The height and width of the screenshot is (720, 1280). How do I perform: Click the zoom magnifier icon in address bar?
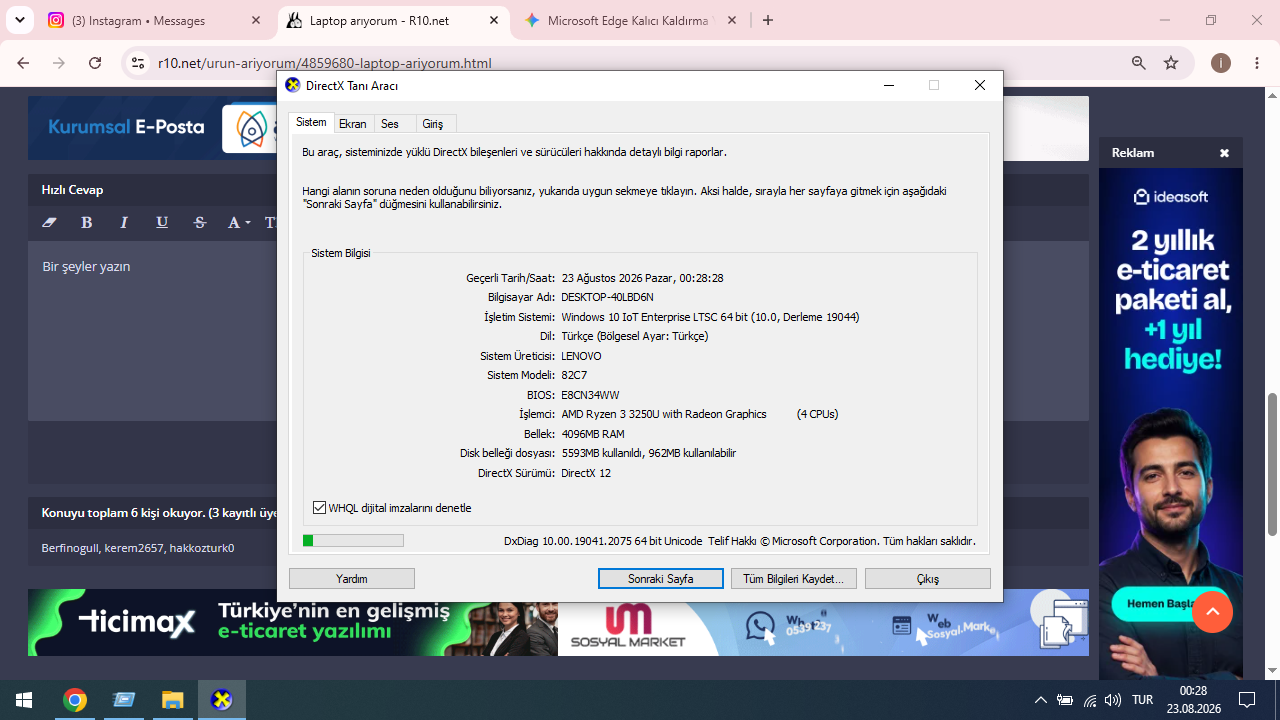click(x=1138, y=63)
